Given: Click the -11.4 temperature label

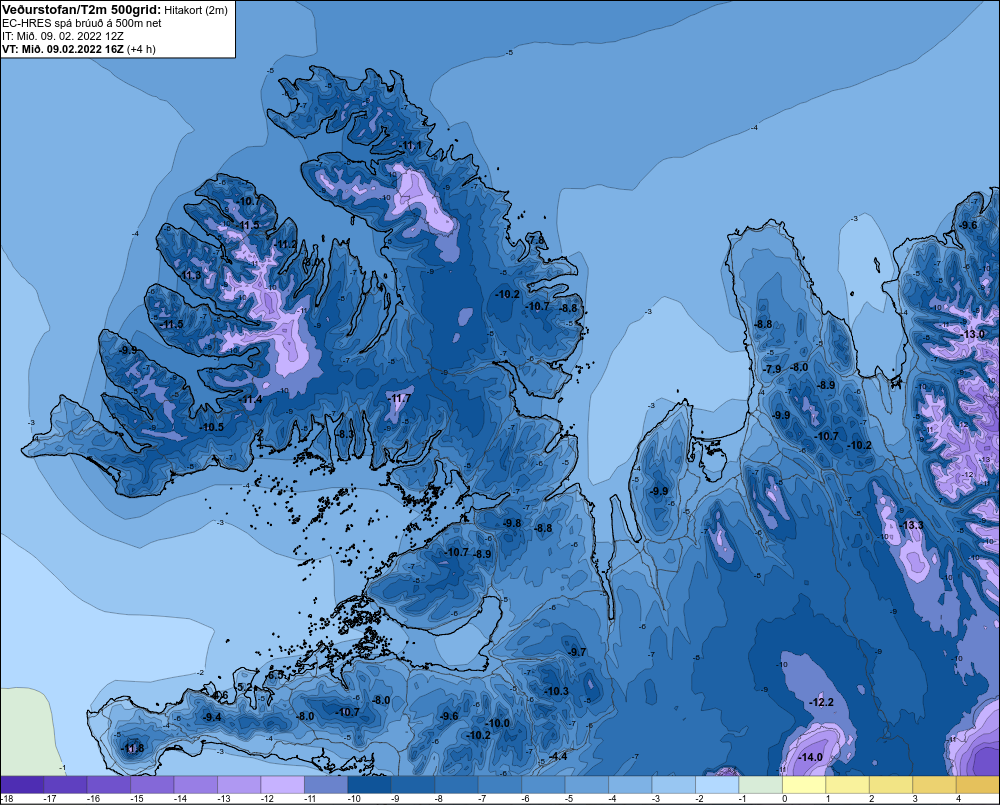Looking at the screenshot, I should click(251, 399).
